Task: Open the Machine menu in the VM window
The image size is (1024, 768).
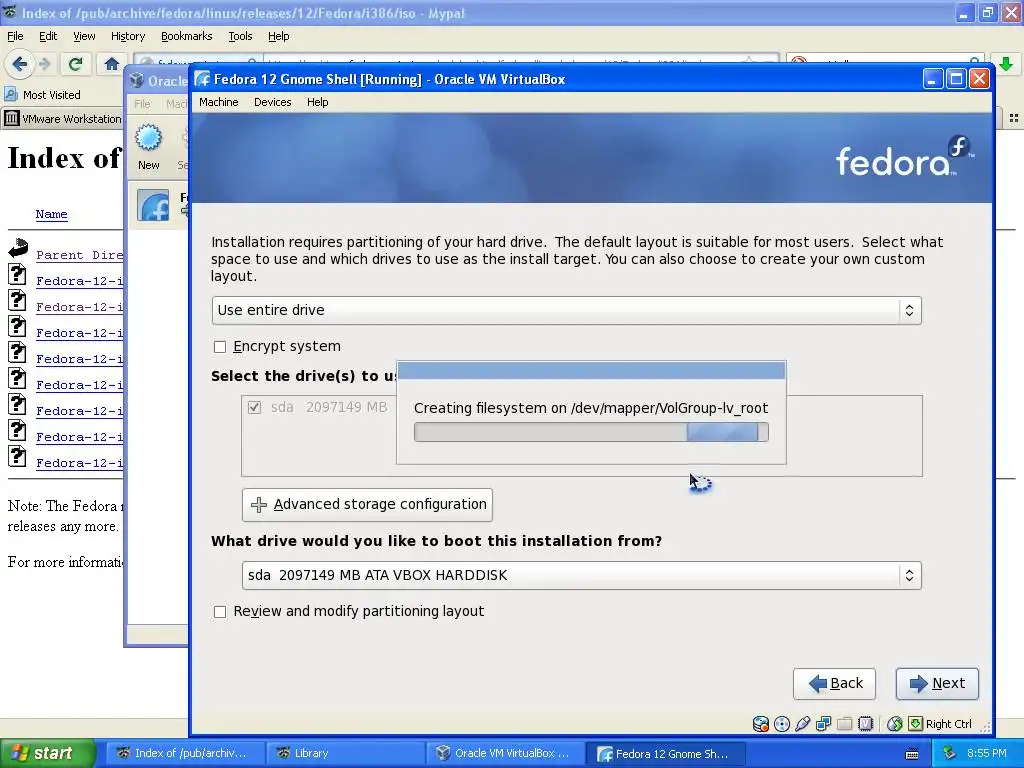Action: (x=219, y=102)
